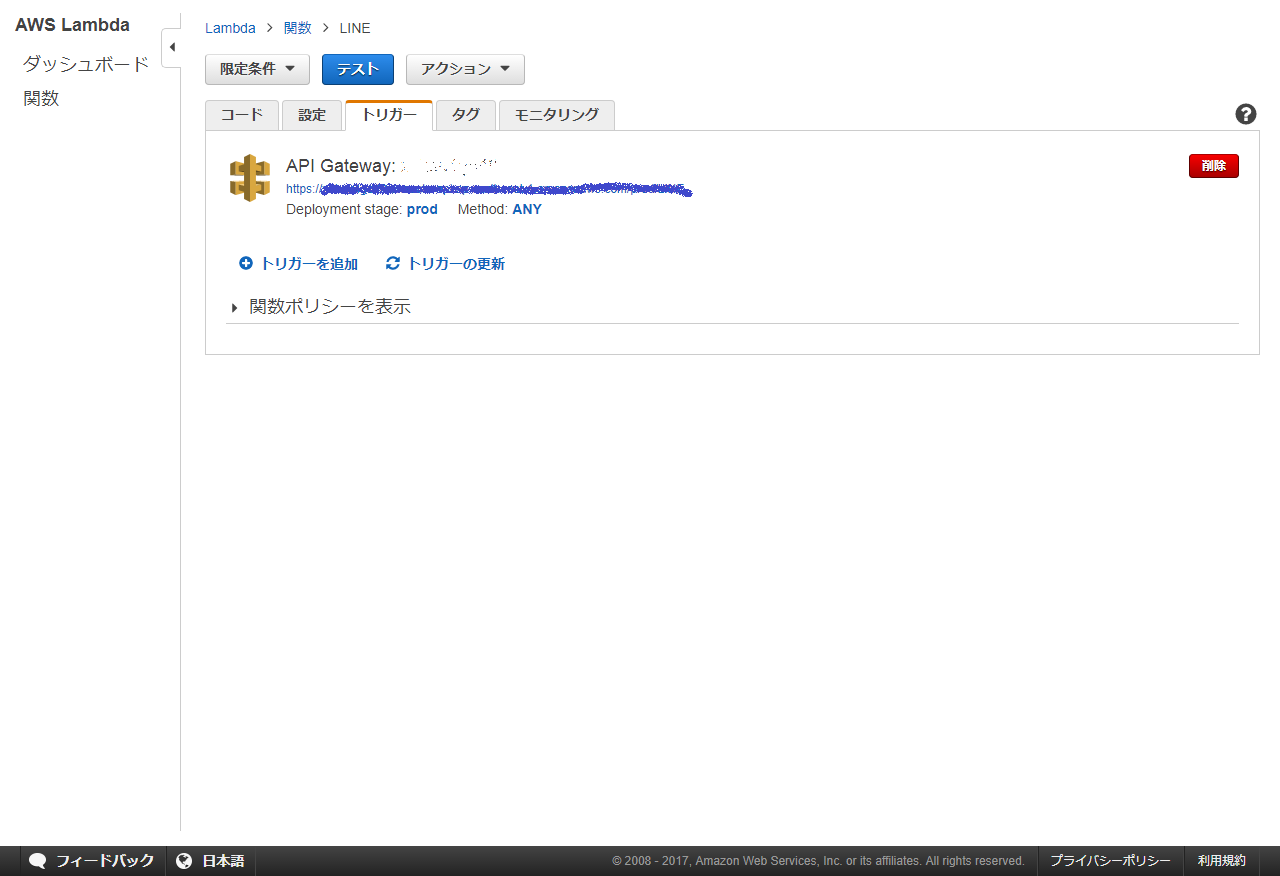Image resolution: width=1280 pixels, height=876 pixels.
Task: Click the plus icon to add trigger
Action: point(246,264)
